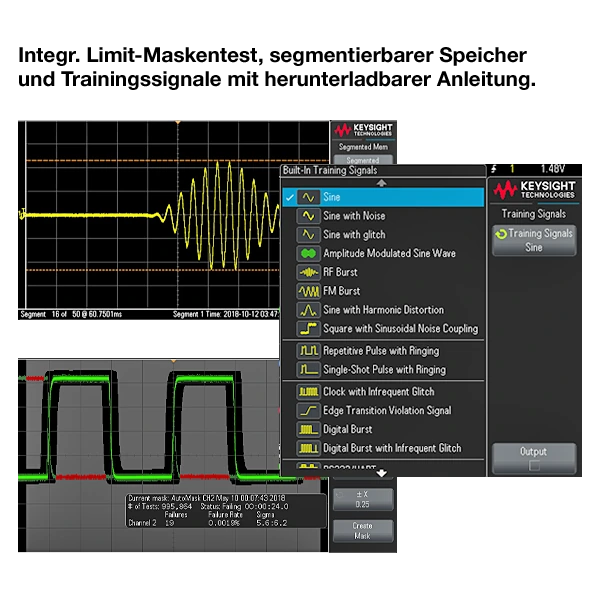Click the Edge Transition Violation Signal icon

307,411
